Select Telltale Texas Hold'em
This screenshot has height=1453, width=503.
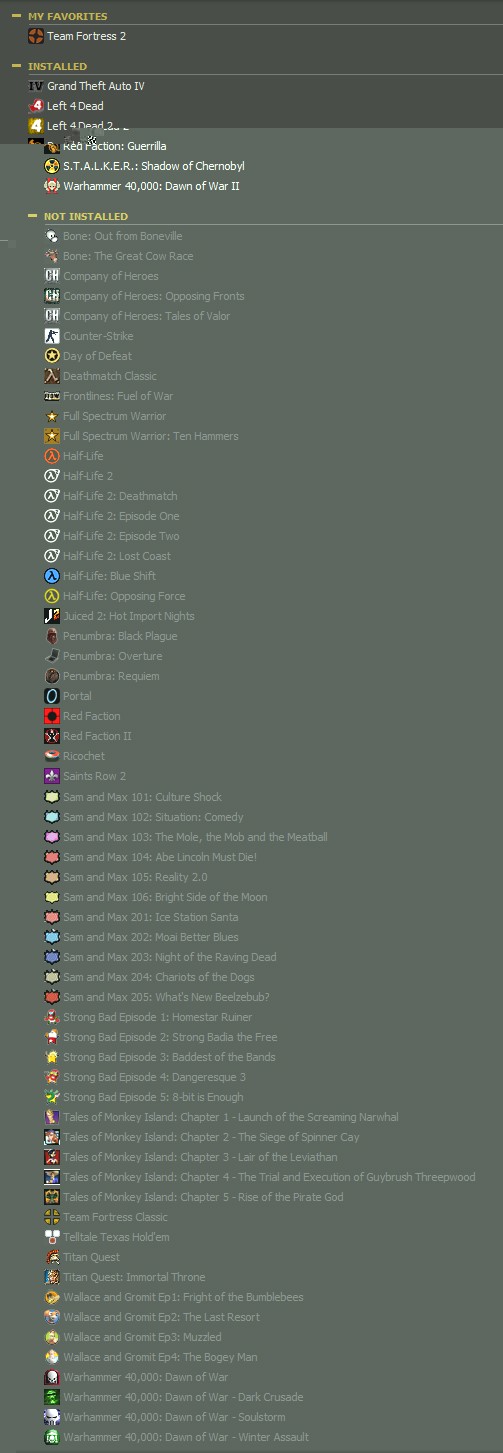(x=116, y=1237)
